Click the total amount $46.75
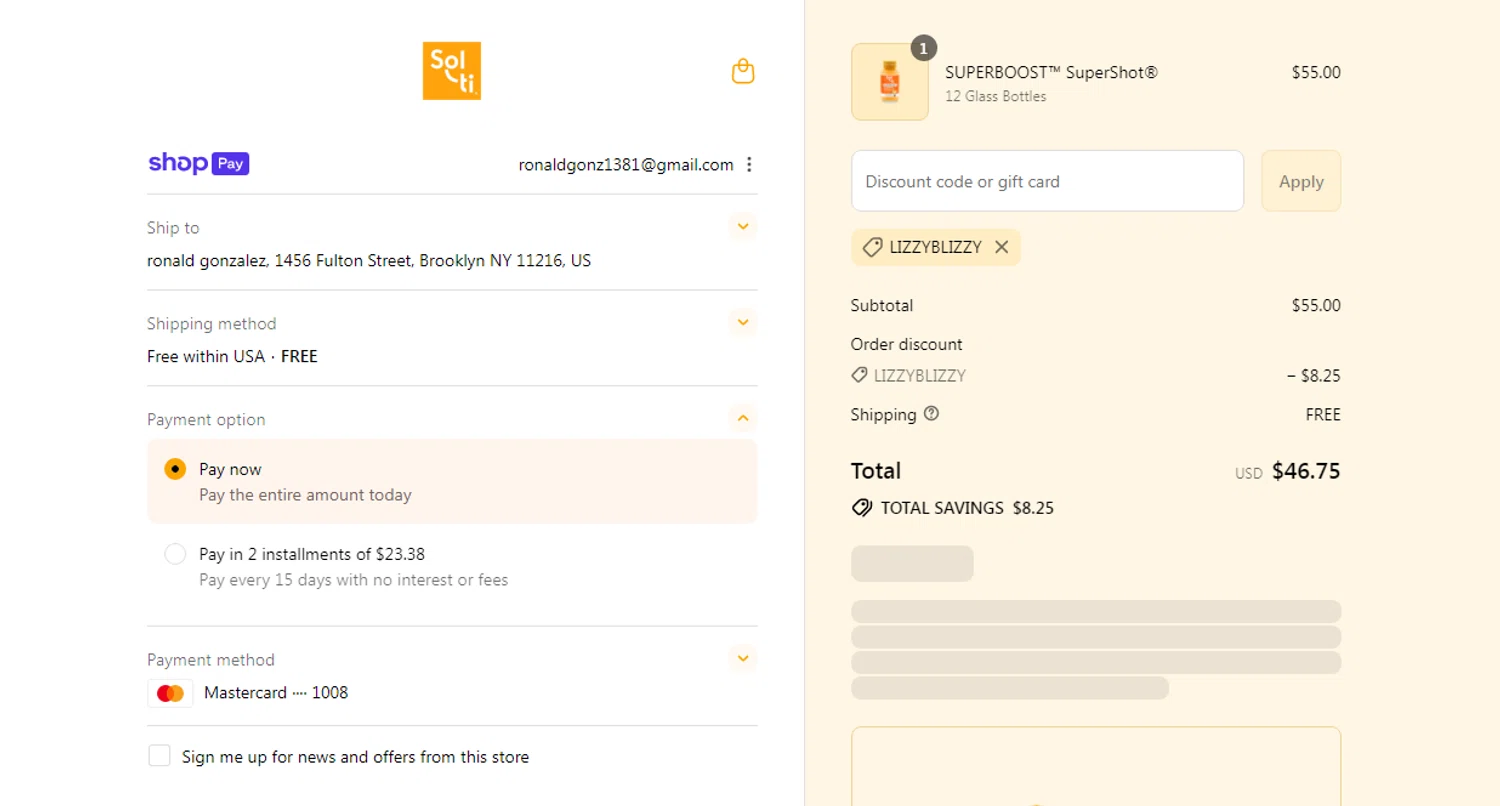This screenshot has height=806, width=1500. pyautogui.click(x=1306, y=471)
